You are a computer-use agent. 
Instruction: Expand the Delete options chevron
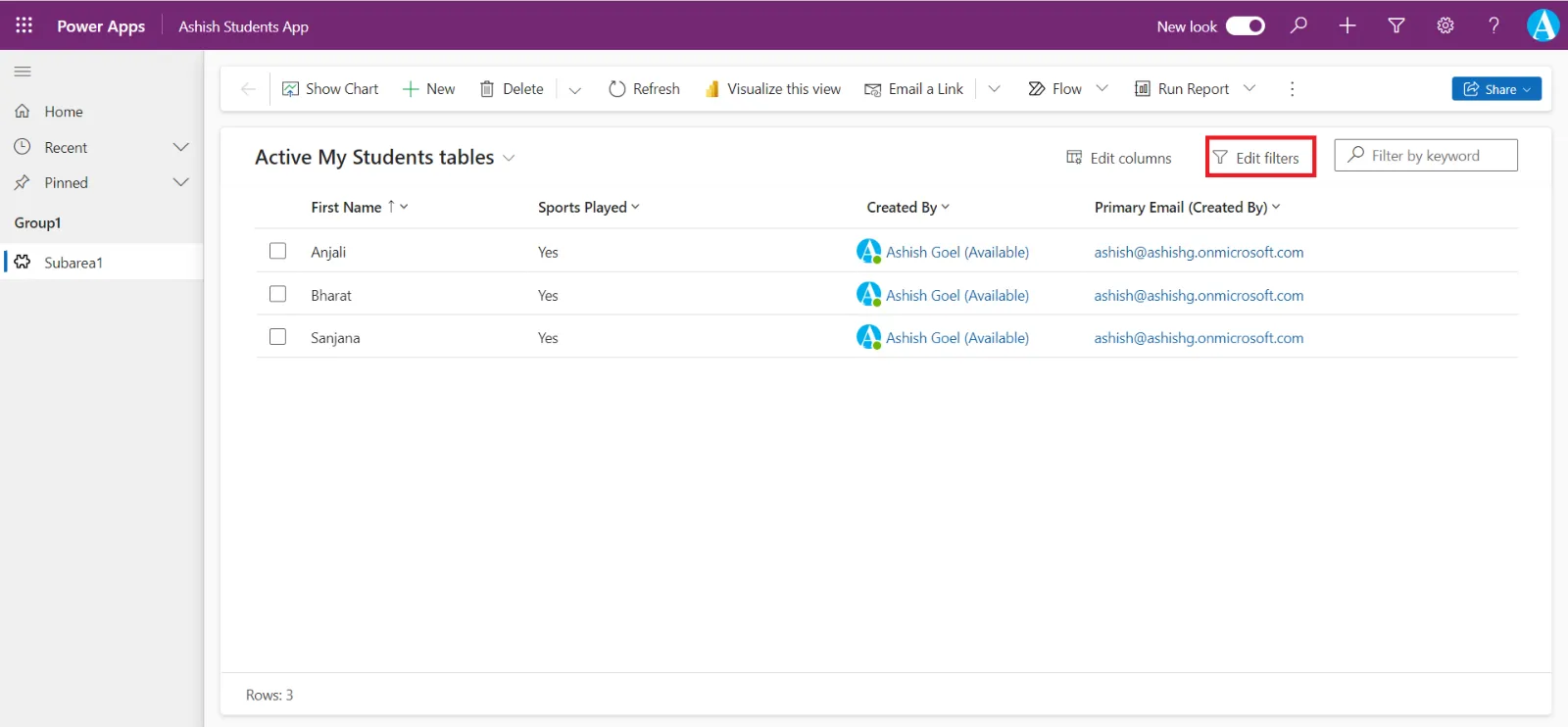575,90
